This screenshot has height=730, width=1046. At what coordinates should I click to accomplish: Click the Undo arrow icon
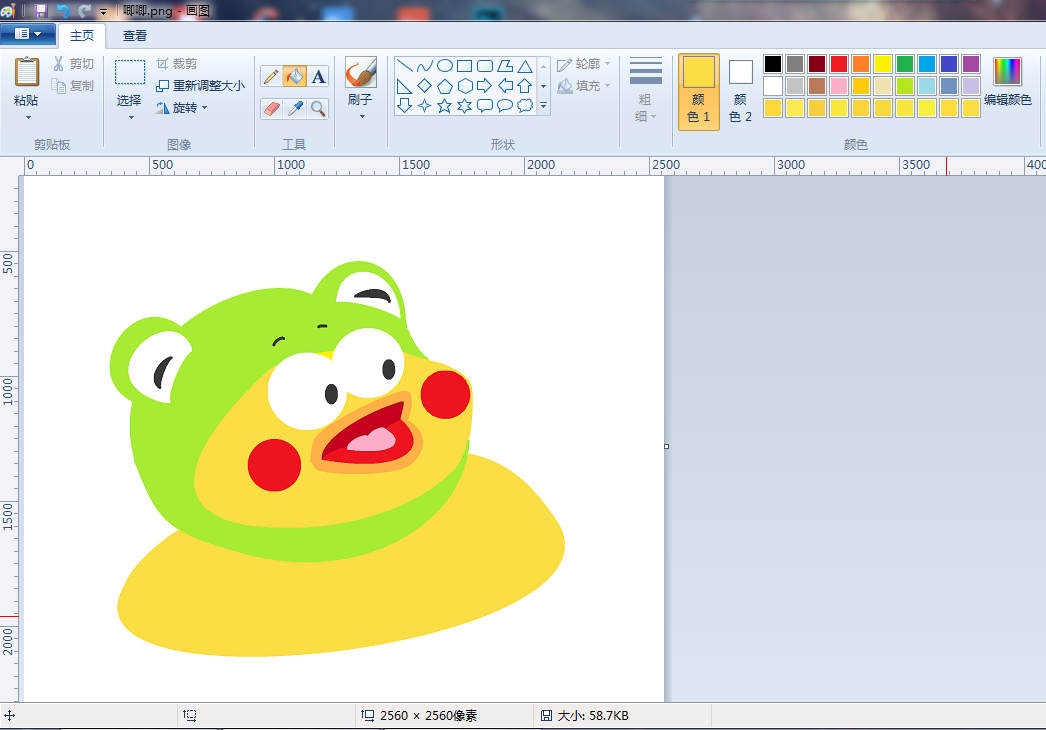point(63,10)
